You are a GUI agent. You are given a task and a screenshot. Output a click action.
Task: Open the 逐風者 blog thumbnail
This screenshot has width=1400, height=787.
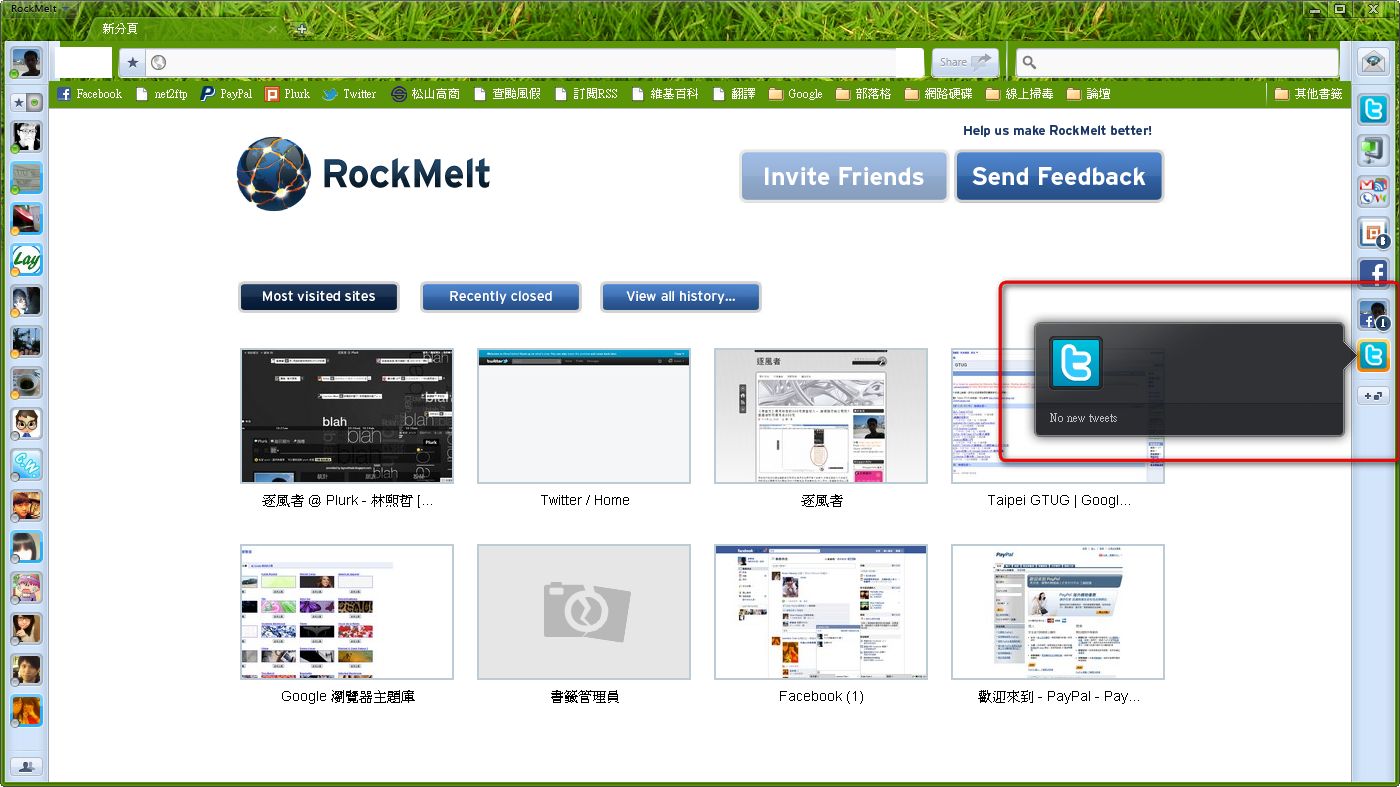(821, 416)
